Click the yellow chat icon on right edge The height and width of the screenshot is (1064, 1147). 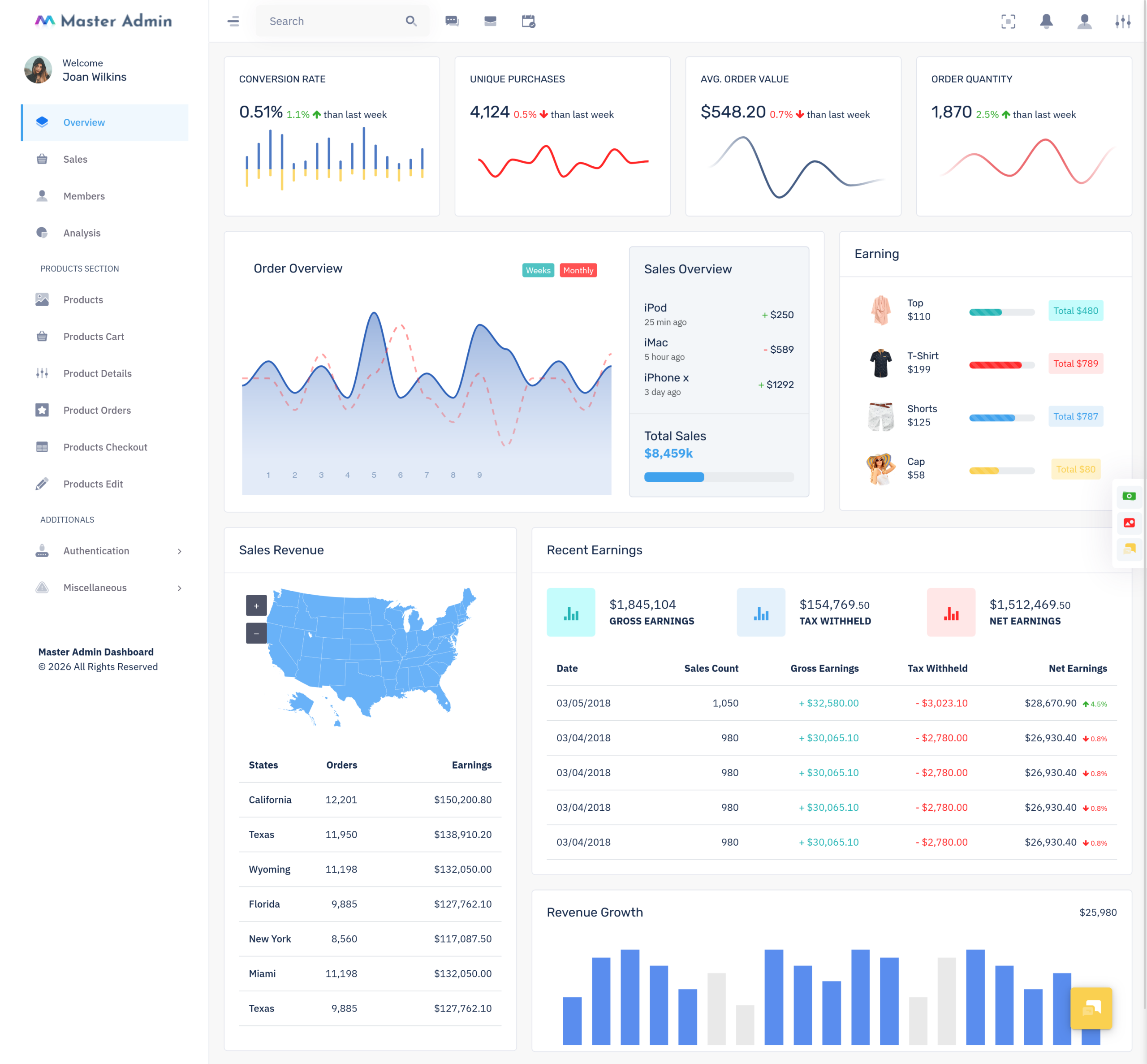coord(1129,549)
